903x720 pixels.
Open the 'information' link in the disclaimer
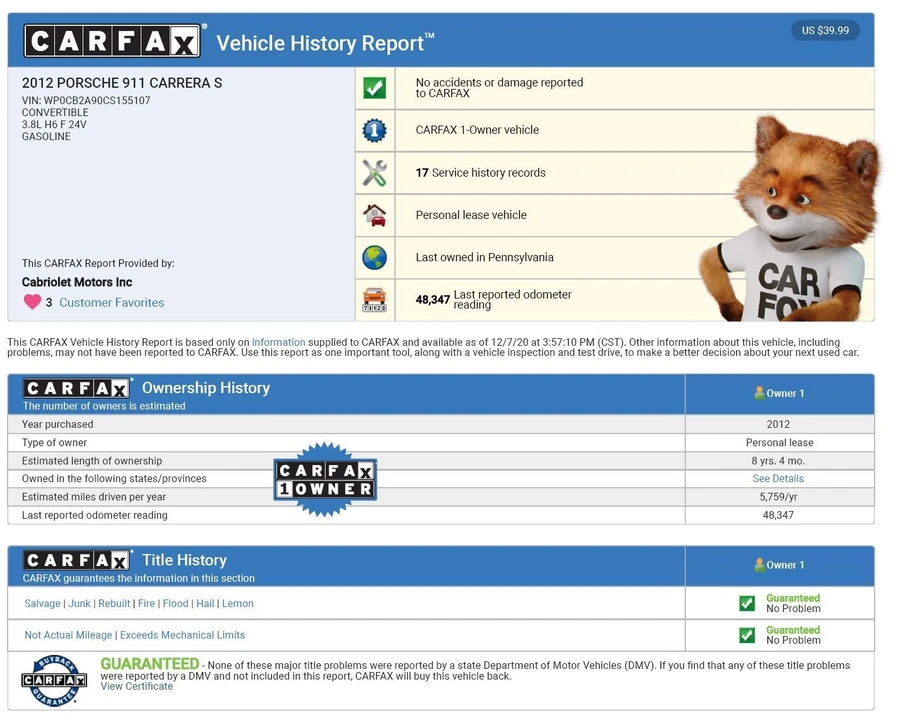click(x=278, y=342)
